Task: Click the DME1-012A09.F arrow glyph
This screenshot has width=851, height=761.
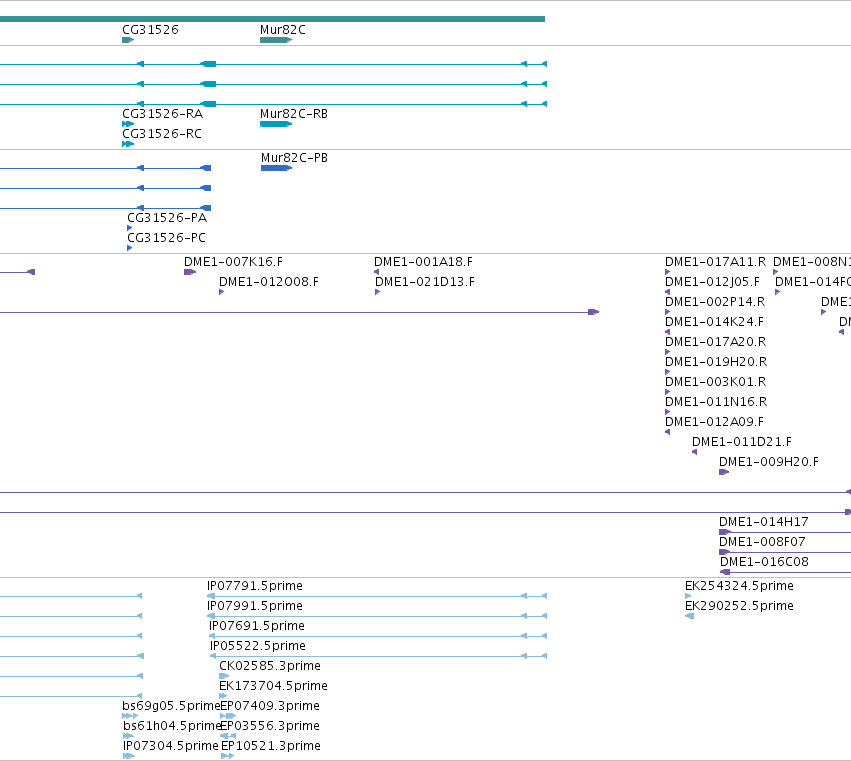Action: click(x=668, y=433)
